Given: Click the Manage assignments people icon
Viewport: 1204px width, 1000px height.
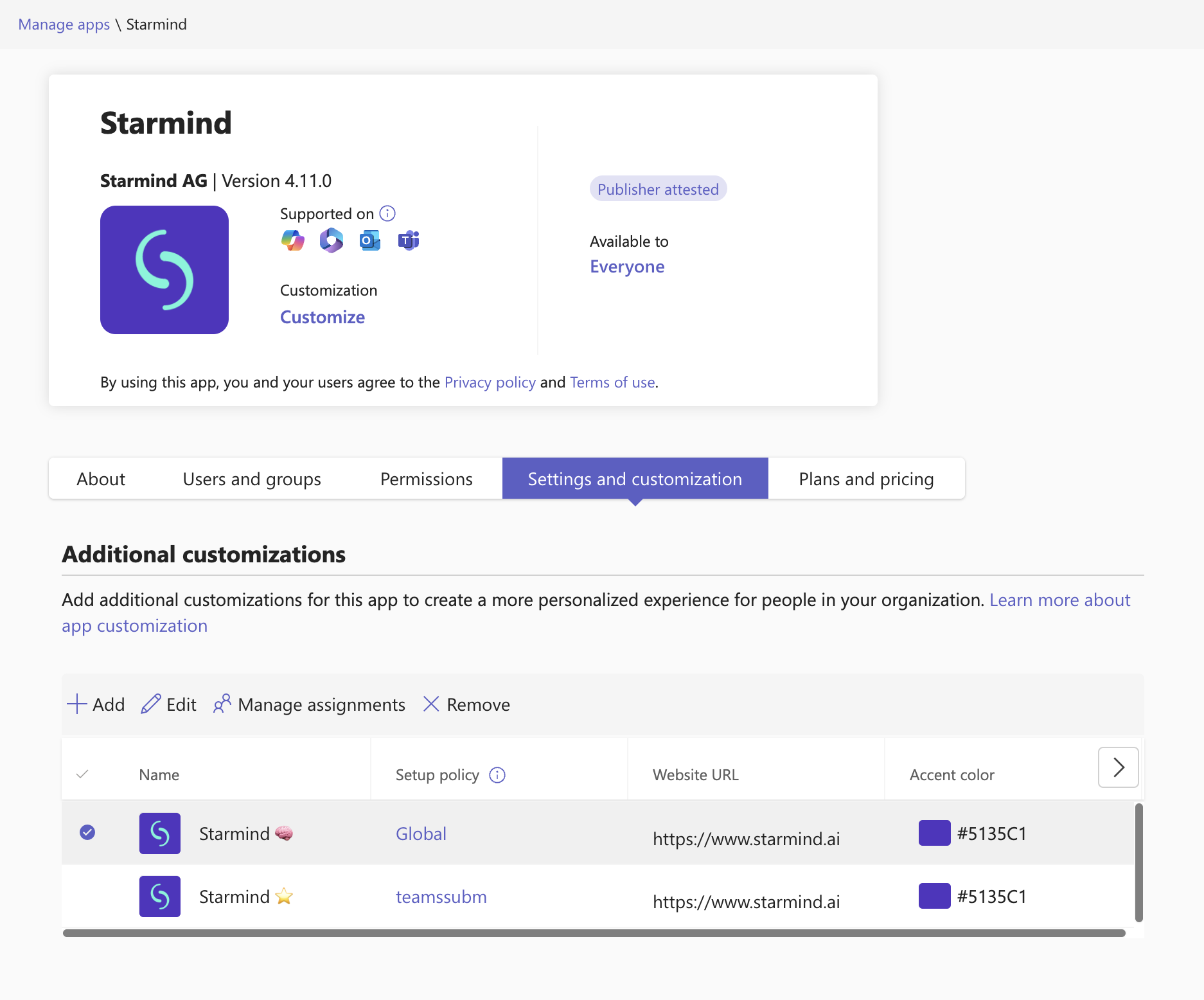Looking at the screenshot, I should tap(222, 704).
